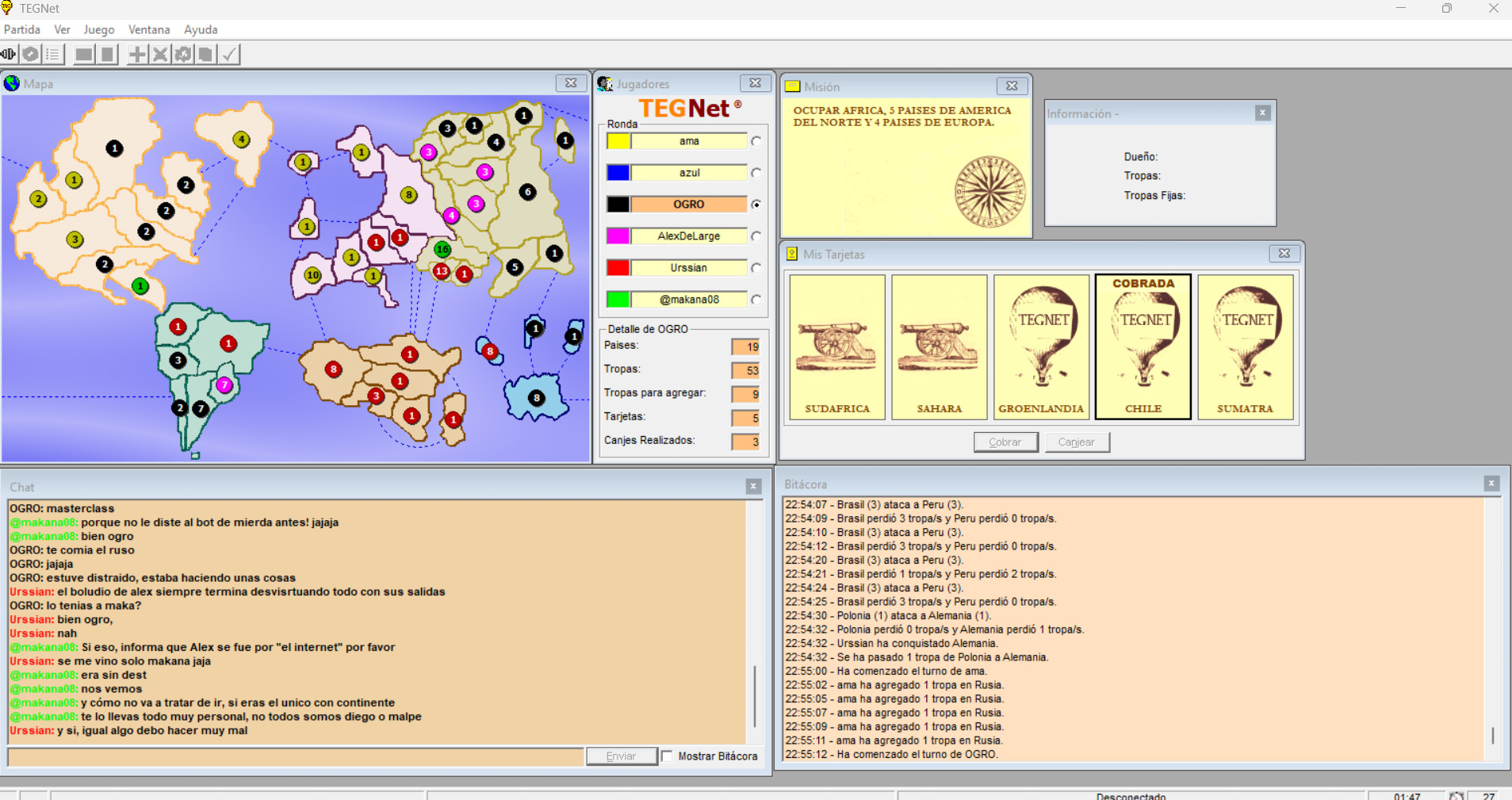Open the Partida menu
Image resolution: width=1512 pixels, height=800 pixels.
coord(22,29)
